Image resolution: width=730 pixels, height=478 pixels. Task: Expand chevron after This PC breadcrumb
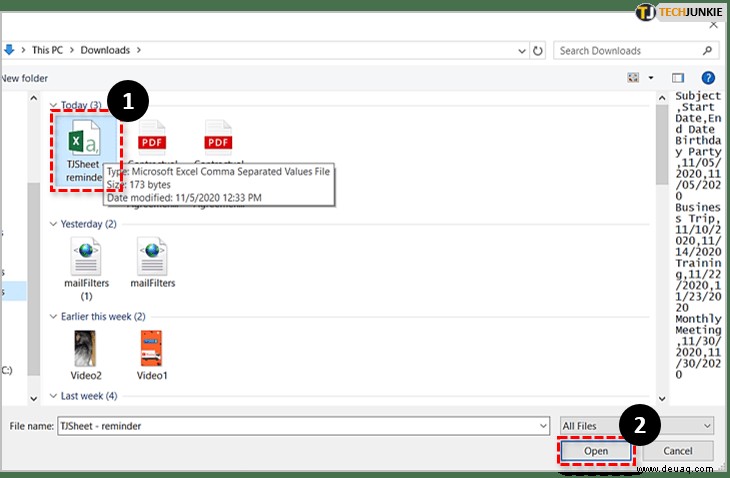coord(72,50)
